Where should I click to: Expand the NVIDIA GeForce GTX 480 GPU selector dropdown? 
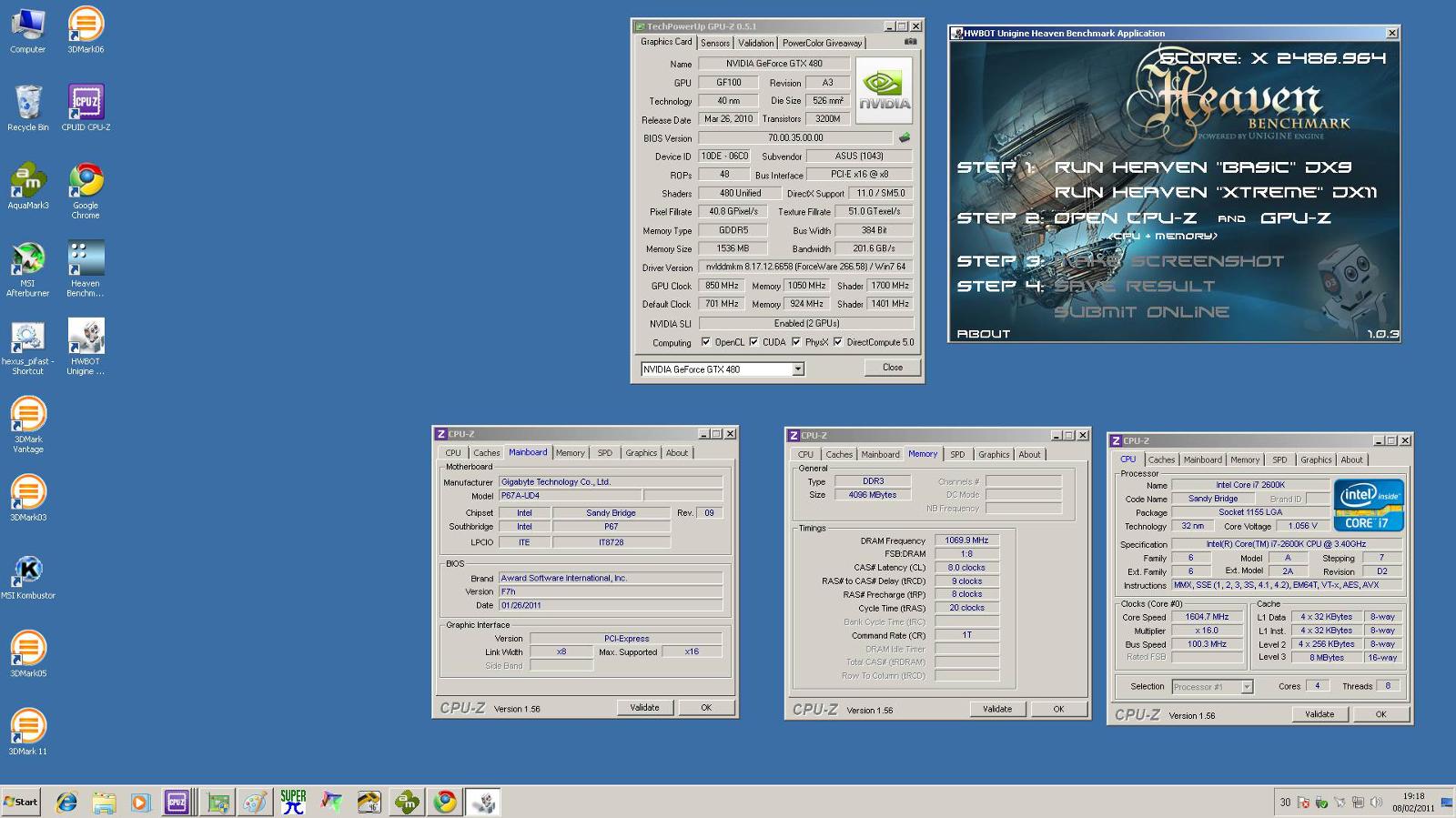point(798,369)
